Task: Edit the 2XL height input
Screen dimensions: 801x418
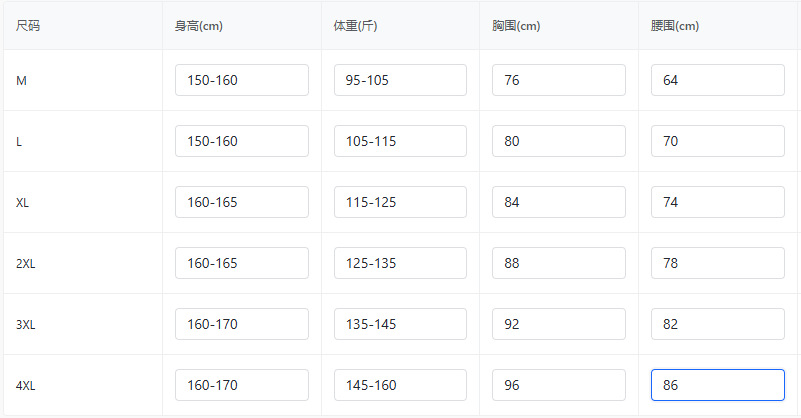Action: (241, 263)
